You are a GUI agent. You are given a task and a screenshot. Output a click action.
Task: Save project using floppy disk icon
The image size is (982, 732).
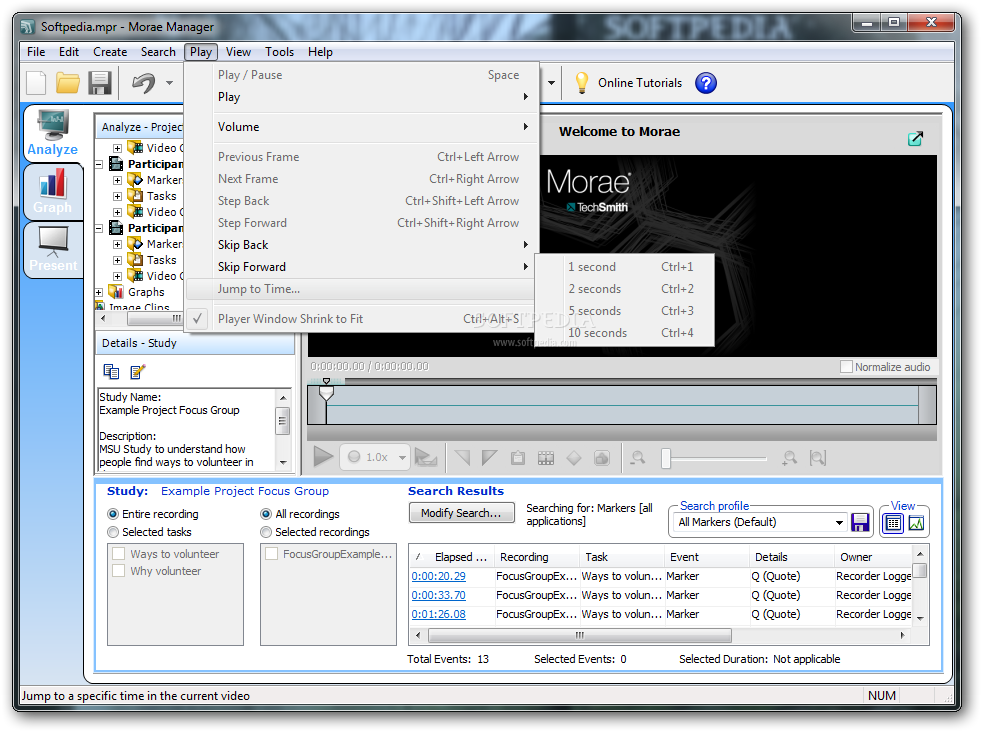[x=100, y=83]
